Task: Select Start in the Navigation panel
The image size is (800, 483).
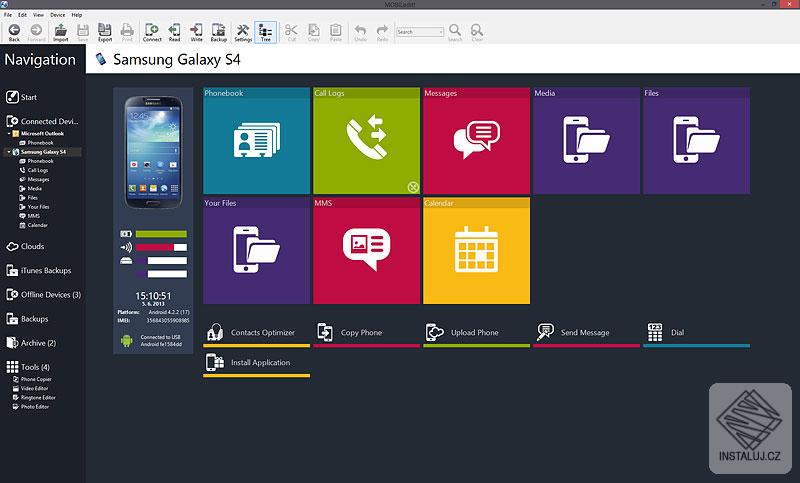Action: (x=21, y=97)
